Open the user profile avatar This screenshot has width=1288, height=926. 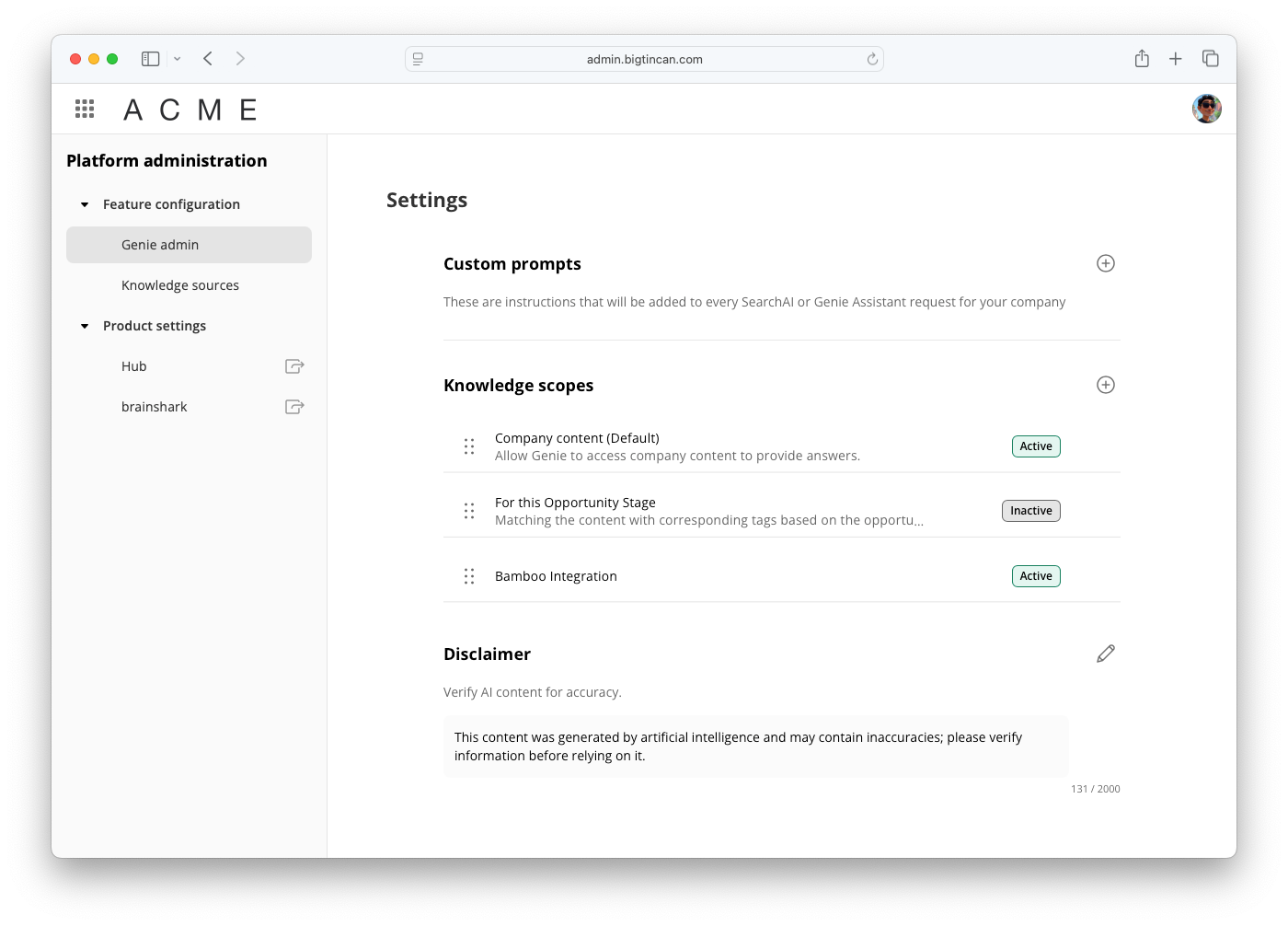tap(1206, 109)
